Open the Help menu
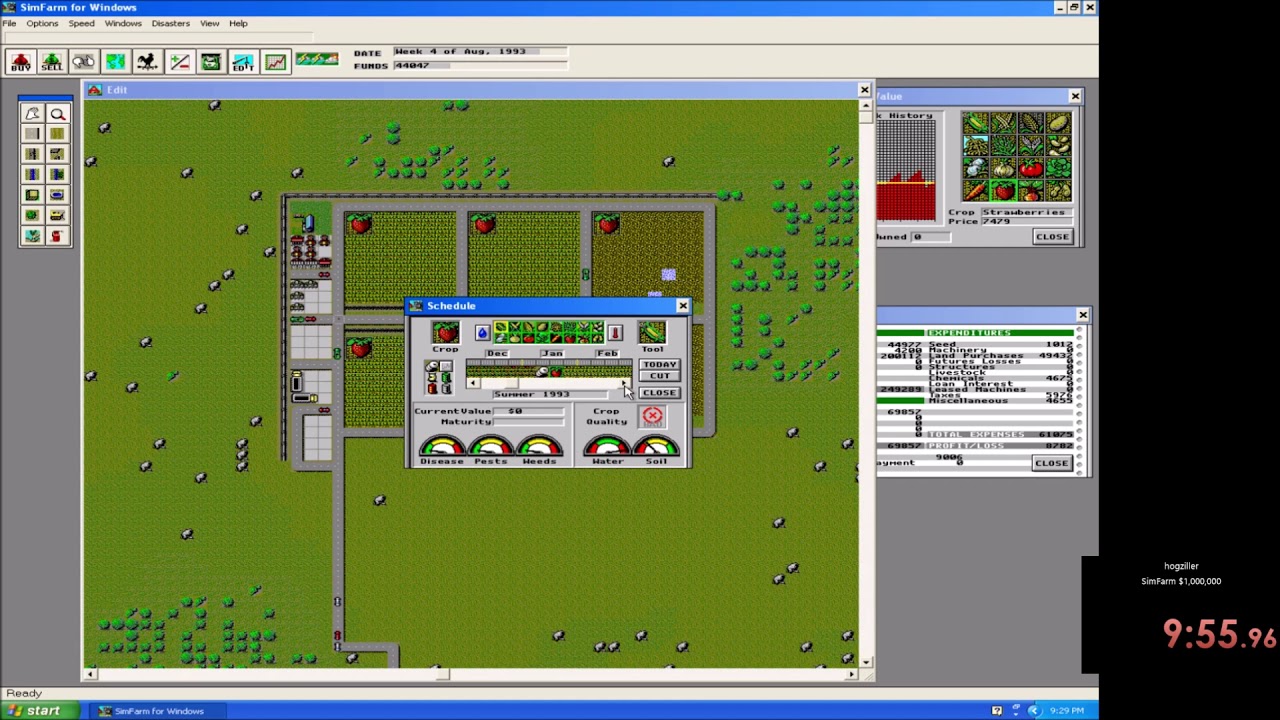Viewport: 1280px width, 720px height. (x=238, y=23)
